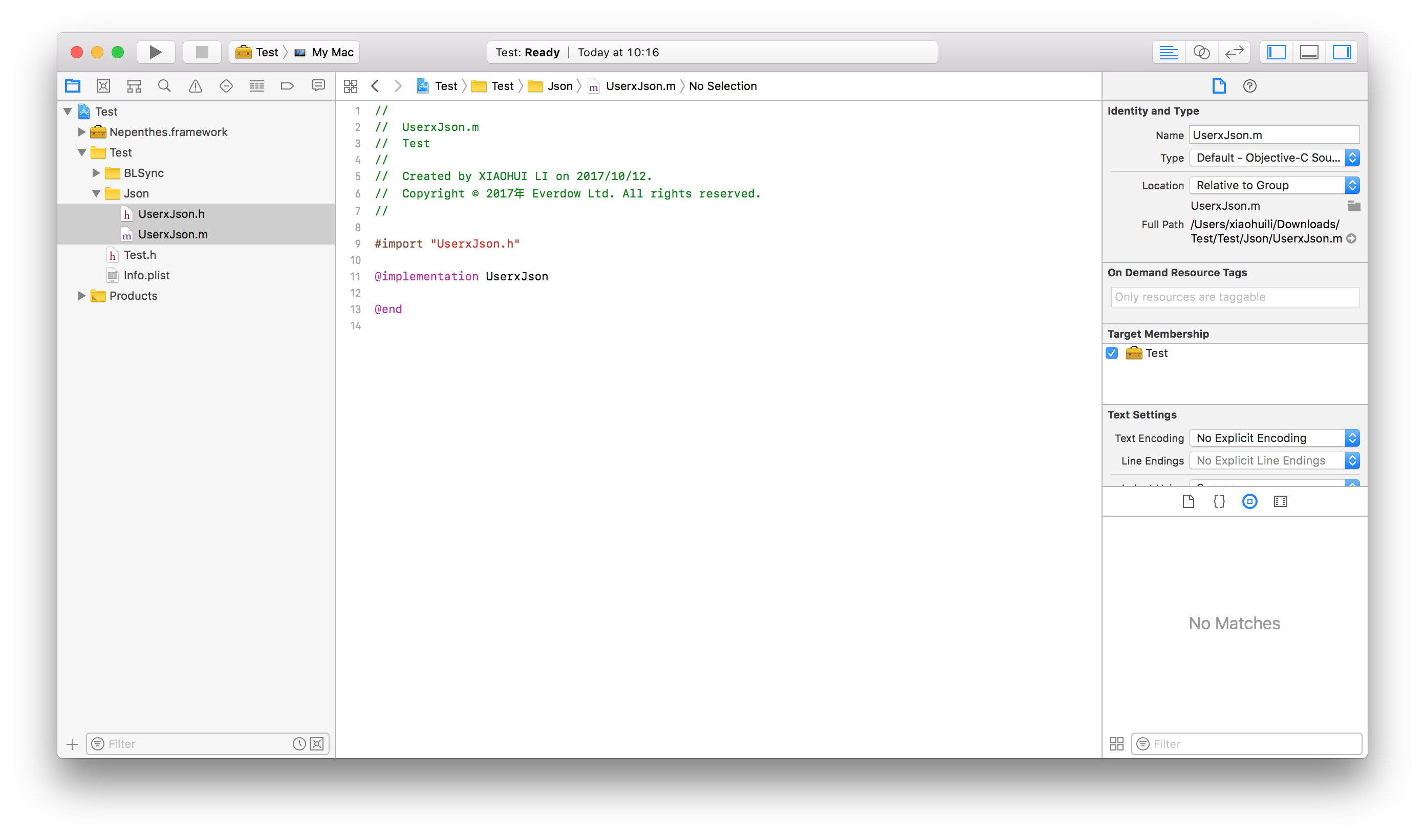This screenshot has height=840, width=1425.
Task: Open the Text Encoding dropdown
Action: (x=1274, y=437)
